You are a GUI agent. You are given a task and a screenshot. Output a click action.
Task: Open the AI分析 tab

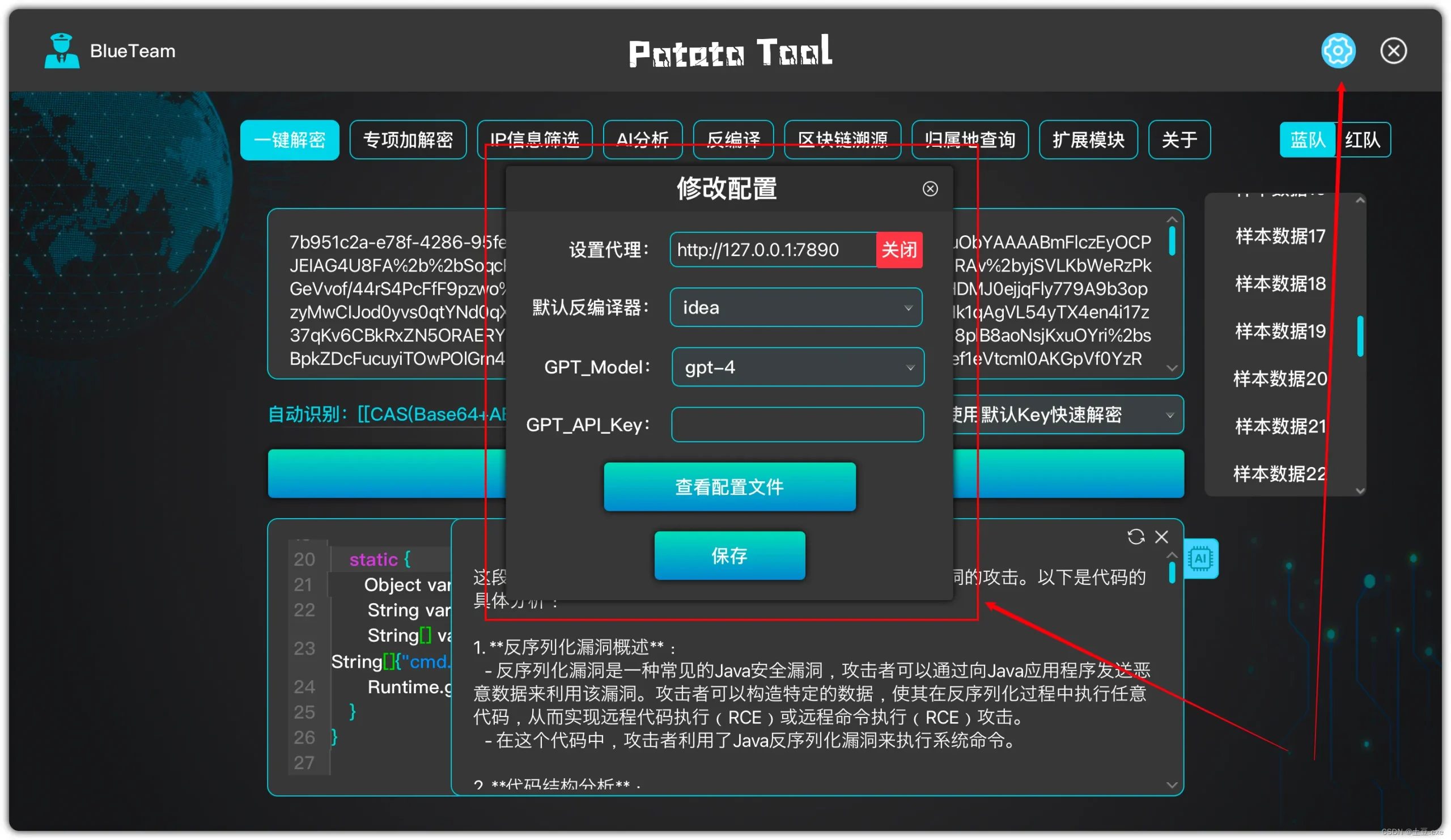pos(642,140)
